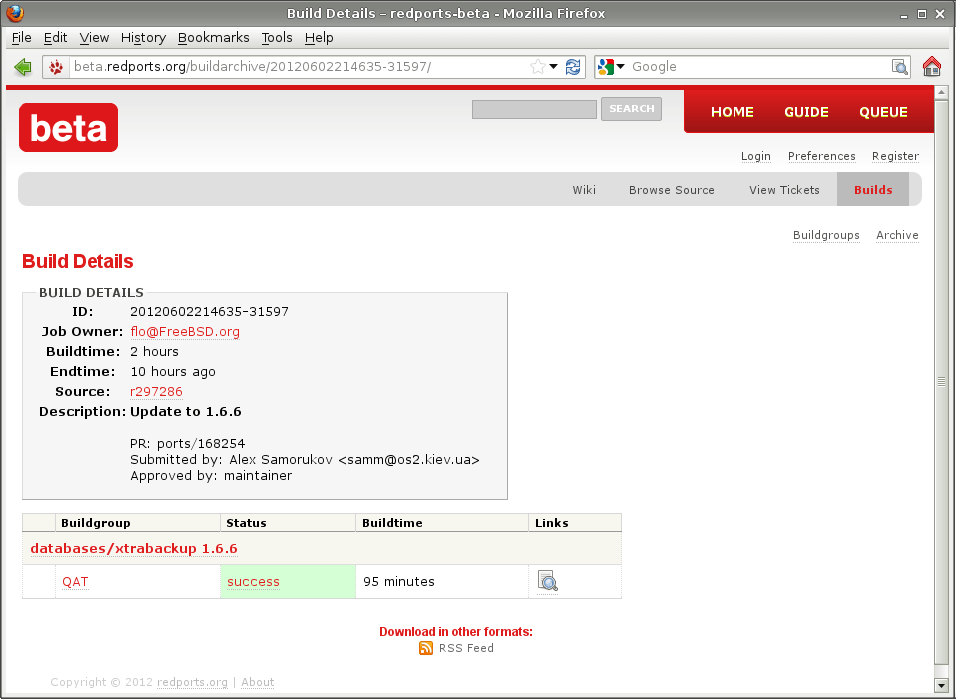Viewport: 956px width, 699px height.
Task: Open the databases/xtrabackup 1.6.6 link
Action: (x=134, y=549)
